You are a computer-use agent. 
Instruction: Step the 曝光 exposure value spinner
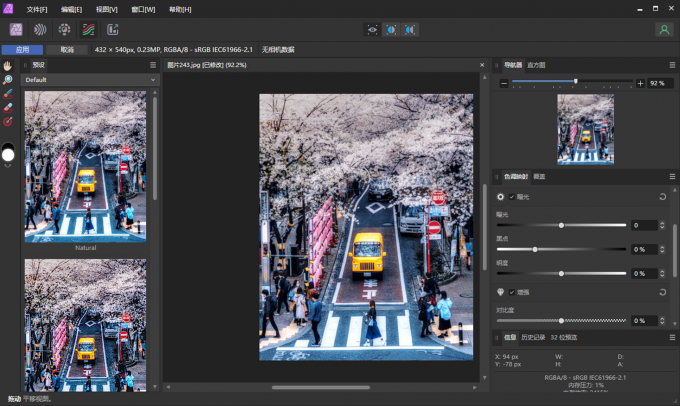click(x=662, y=225)
